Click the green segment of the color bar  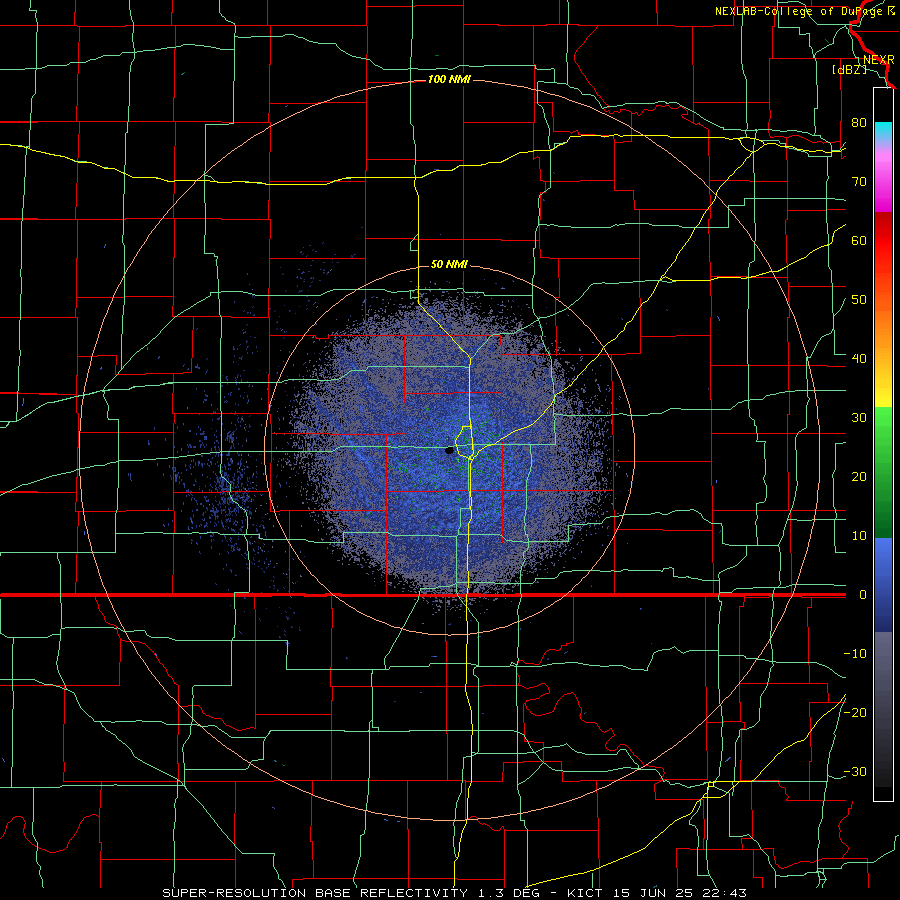click(x=883, y=472)
